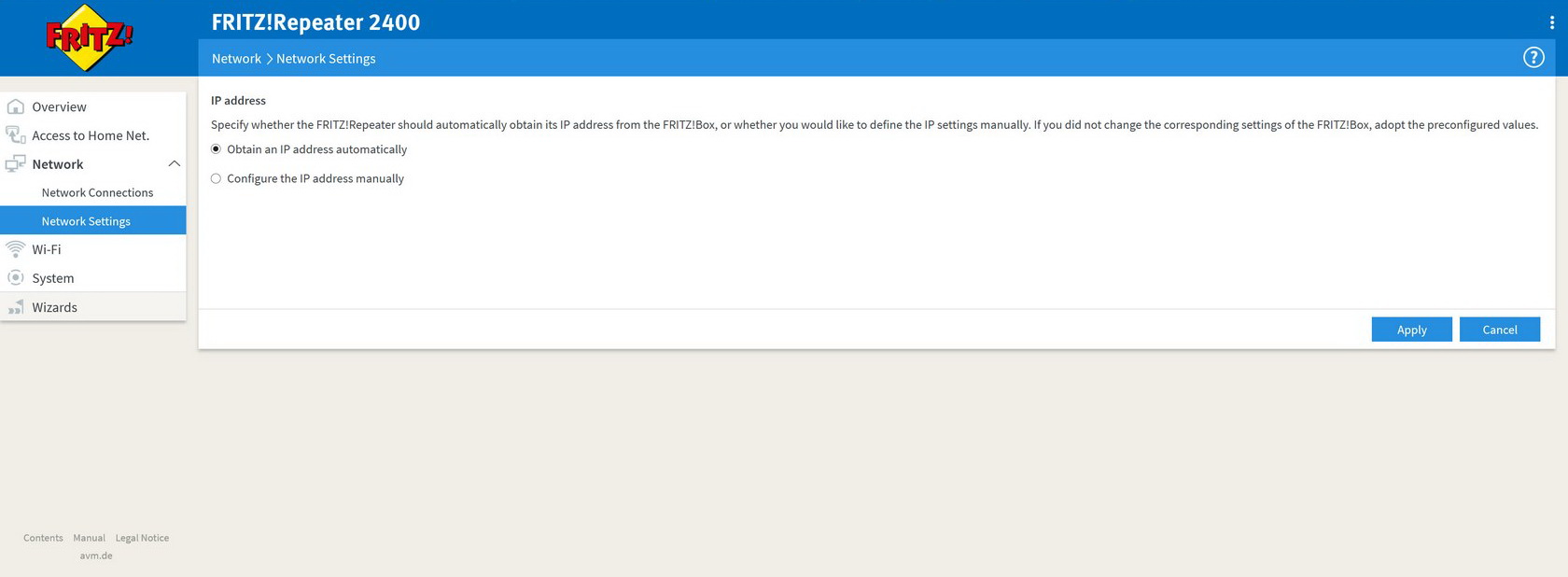Open the Contents footer link
1568x577 pixels.
[43, 538]
